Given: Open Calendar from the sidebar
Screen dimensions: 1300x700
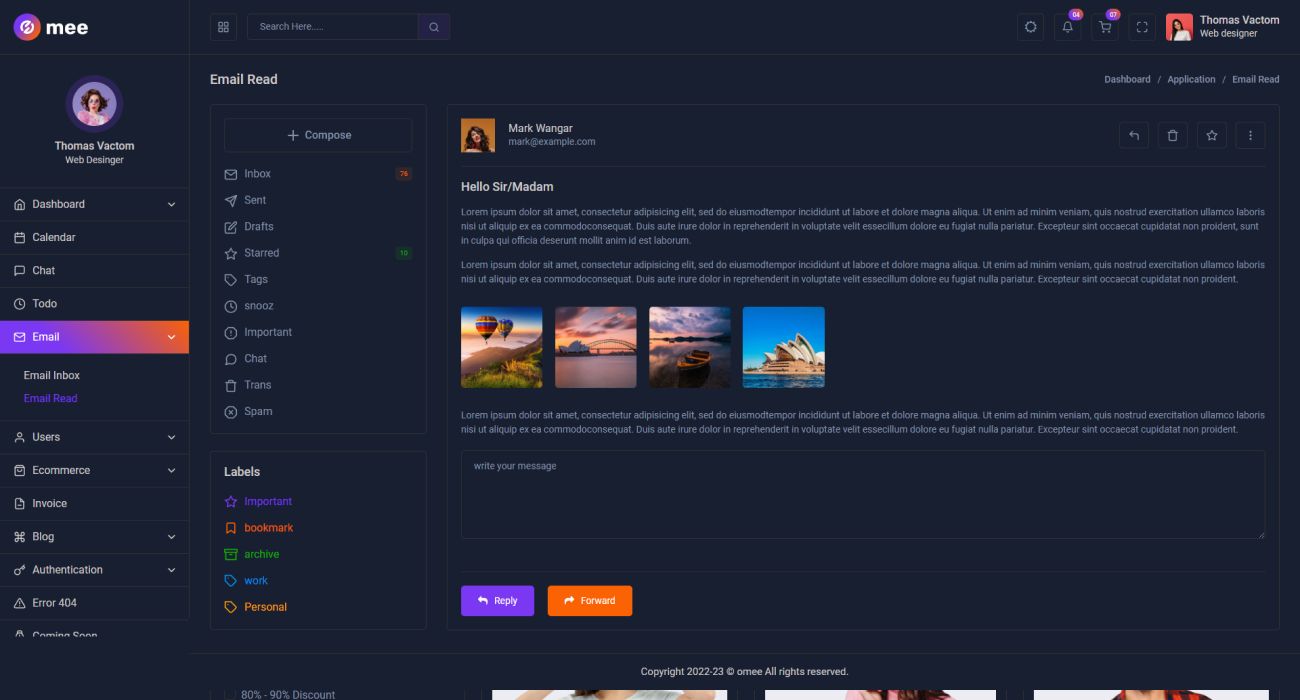Looking at the screenshot, I should point(94,238).
